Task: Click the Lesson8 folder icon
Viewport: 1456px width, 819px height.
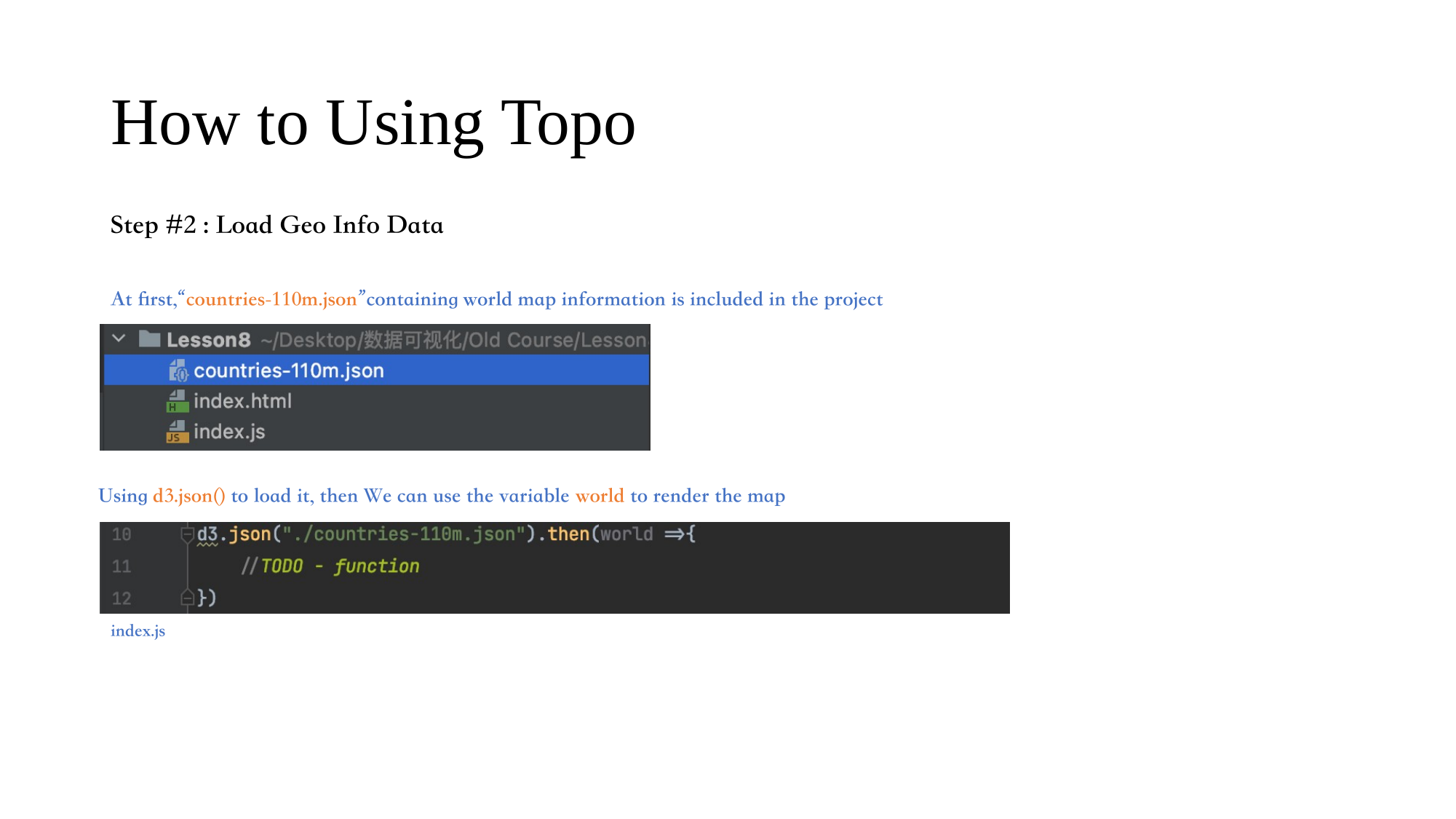Action: click(x=150, y=339)
